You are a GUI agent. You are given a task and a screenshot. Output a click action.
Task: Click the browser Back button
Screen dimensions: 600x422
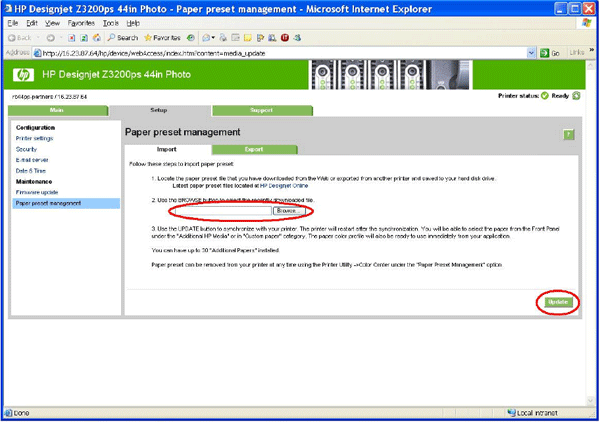[x=20, y=37]
